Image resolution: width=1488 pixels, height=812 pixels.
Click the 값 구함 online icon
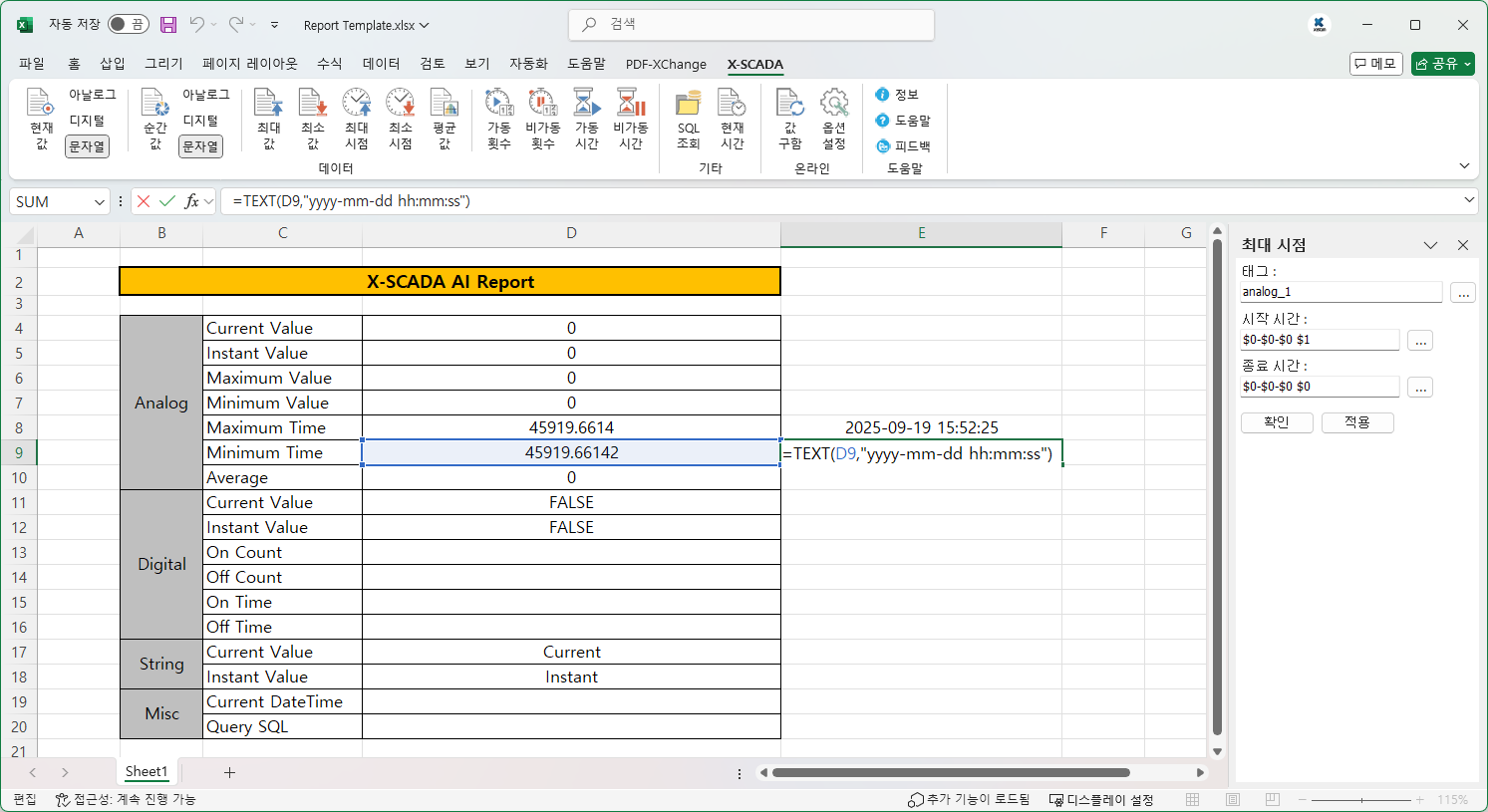790,104
